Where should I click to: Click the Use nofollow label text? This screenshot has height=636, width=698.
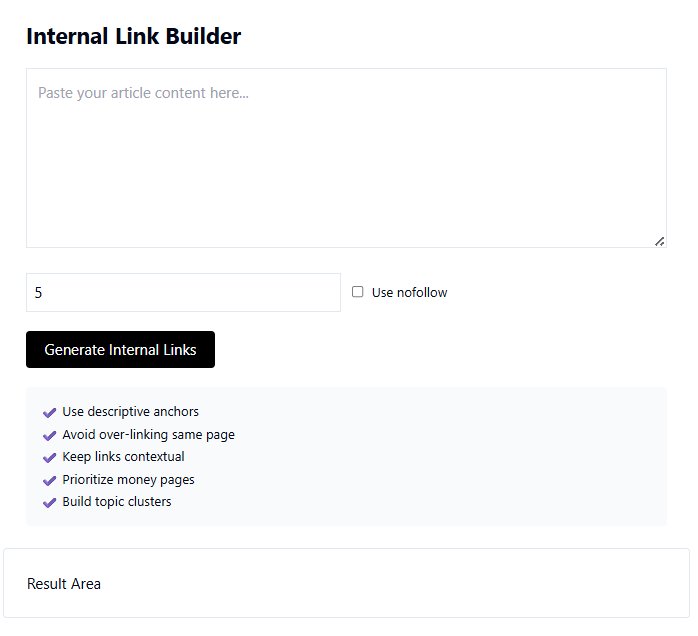pos(409,293)
